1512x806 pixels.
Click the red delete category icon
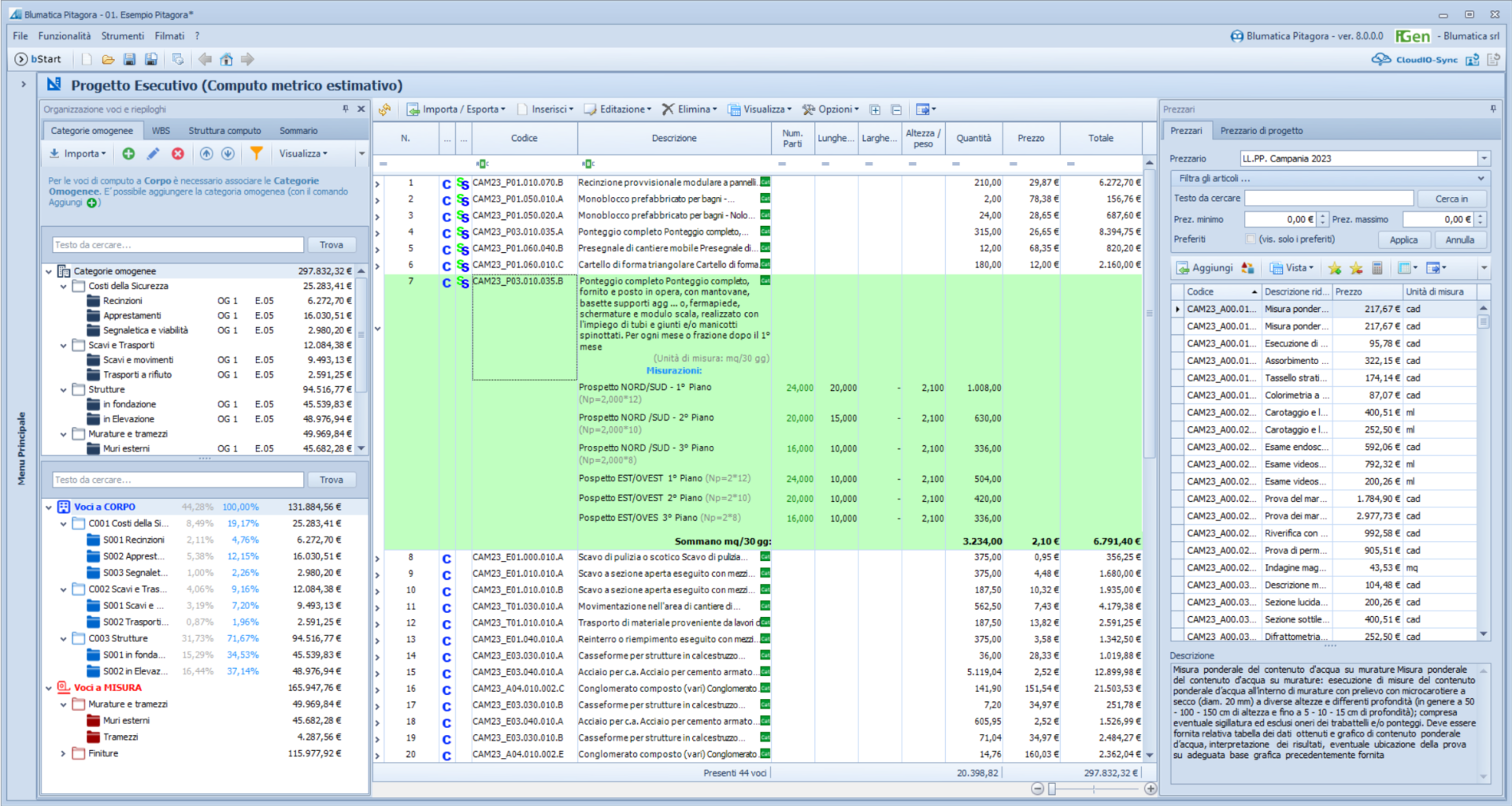pyautogui.click(x=178, y=154)
